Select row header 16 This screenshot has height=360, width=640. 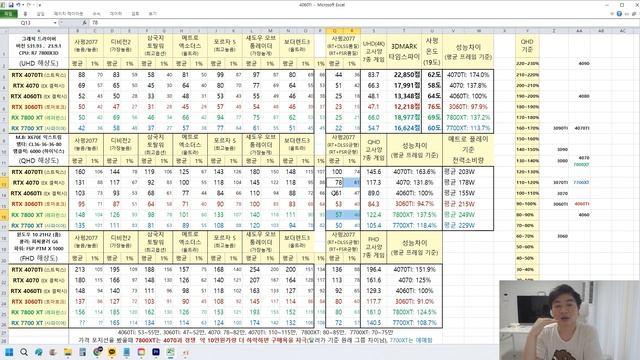4,215
